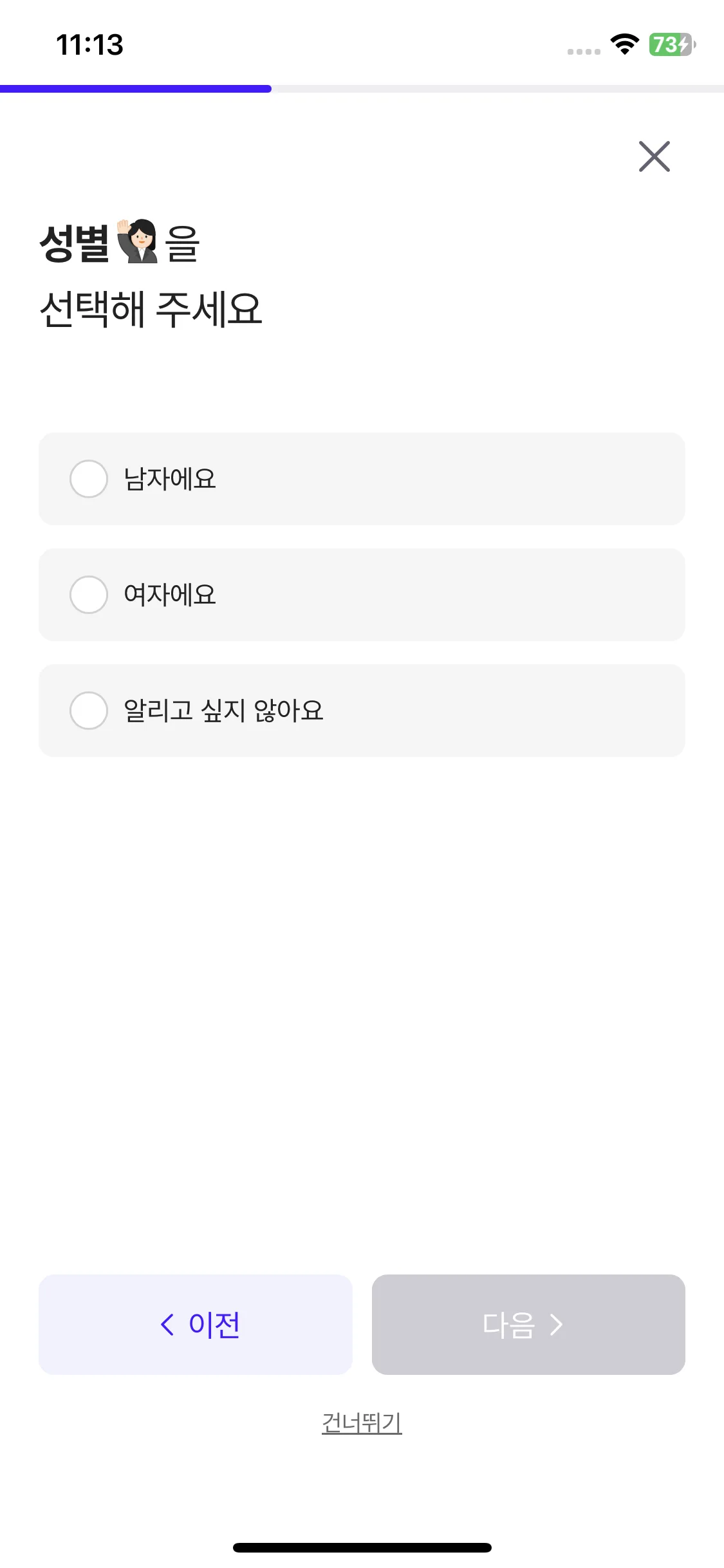Choose the 알리고 싶지 않아요 radio circle
The width and height of the screenshot is (724, 1568).
point(89,711)
